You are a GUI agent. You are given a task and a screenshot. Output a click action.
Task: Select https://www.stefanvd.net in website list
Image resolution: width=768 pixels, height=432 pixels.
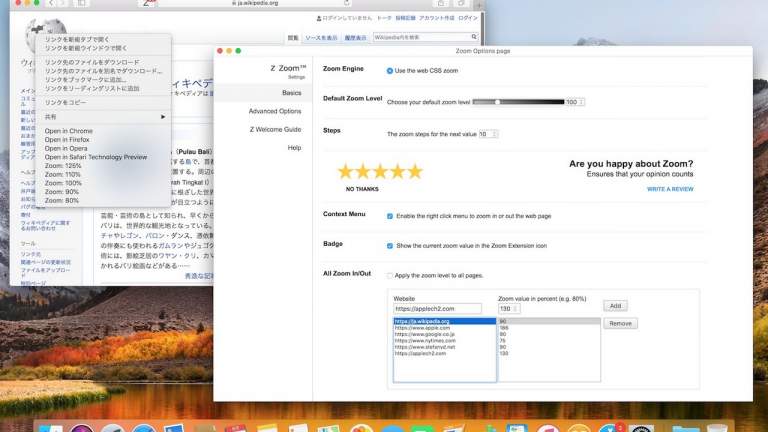444,347
